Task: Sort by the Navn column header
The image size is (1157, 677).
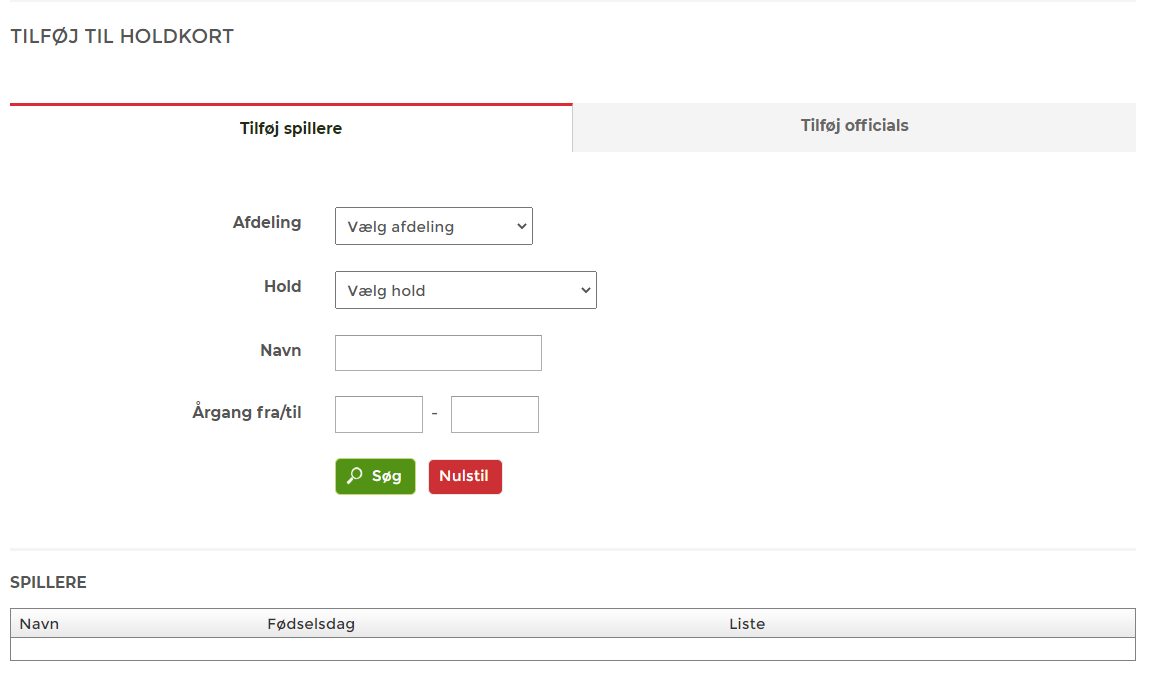Action: [x=40, y=624]
